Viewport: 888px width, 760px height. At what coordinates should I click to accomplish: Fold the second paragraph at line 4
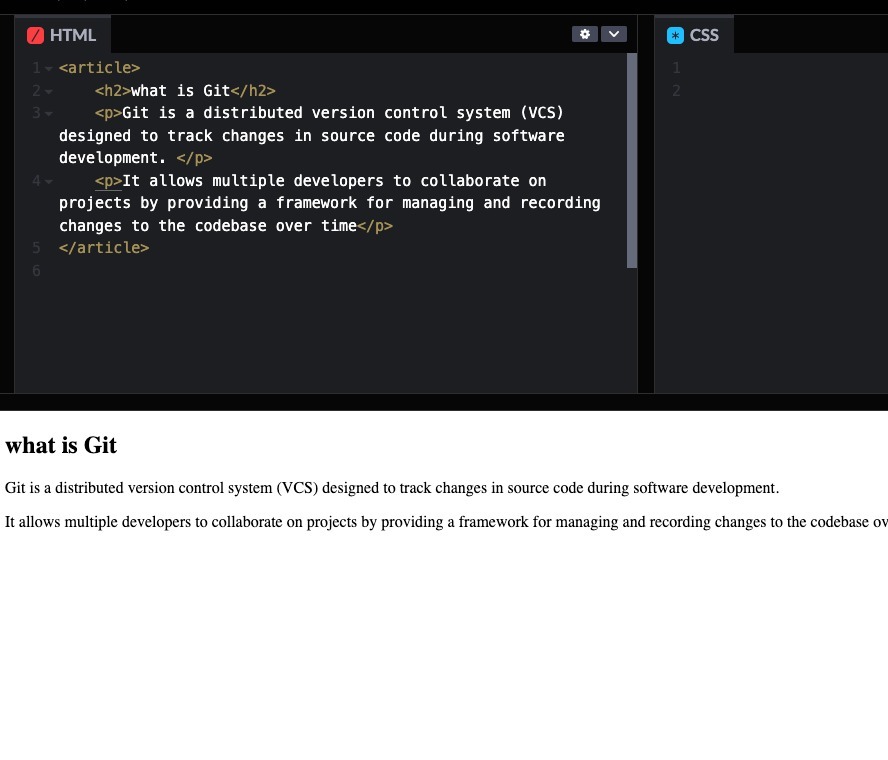[x=49, y=181]
